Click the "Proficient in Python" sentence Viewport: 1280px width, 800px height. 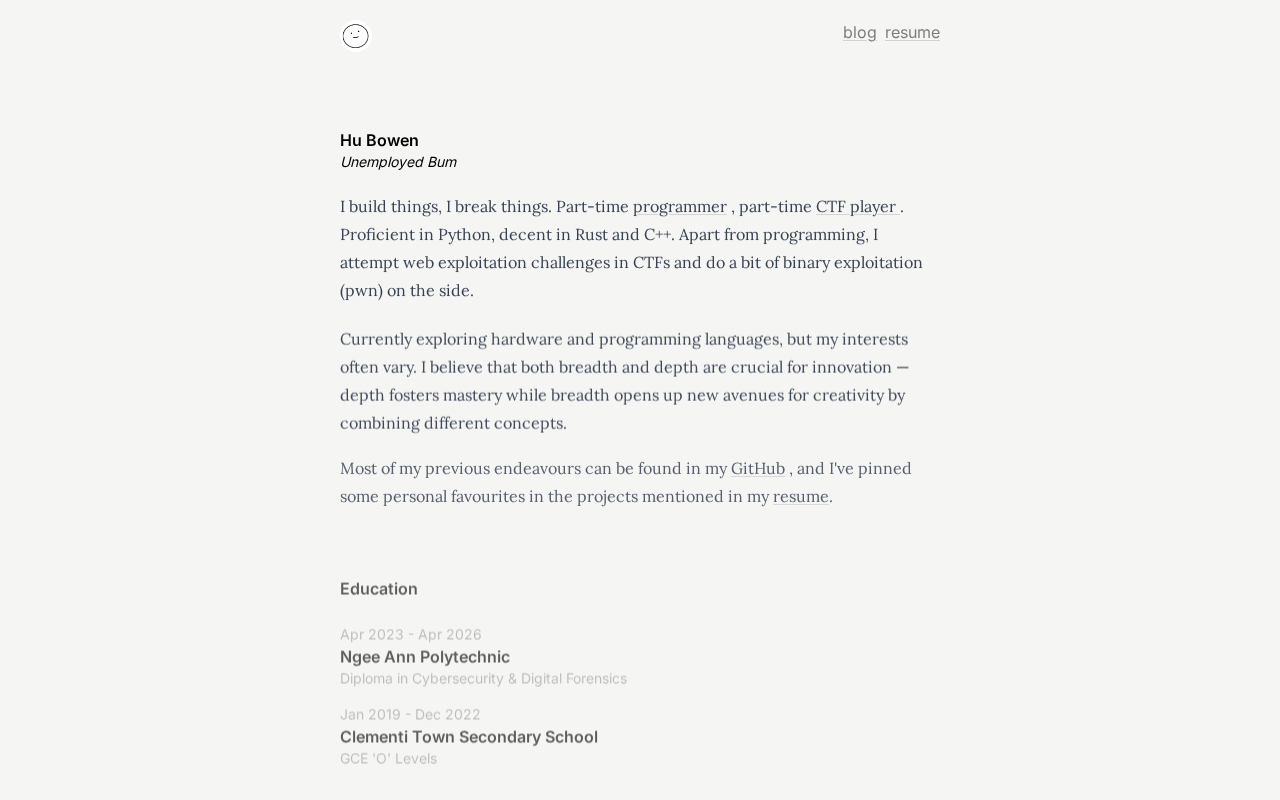pyautogui.click(x=507, y=234)
